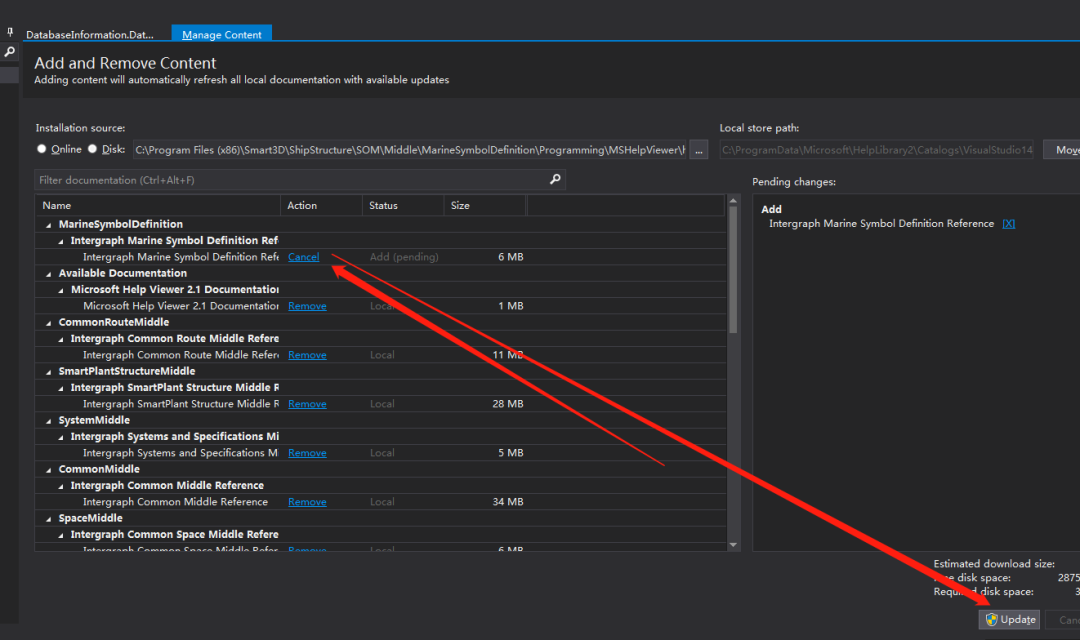Collapse the CommonRouteMiddle group
Viewport: 1080px width, 640px height.
point(48,322)
